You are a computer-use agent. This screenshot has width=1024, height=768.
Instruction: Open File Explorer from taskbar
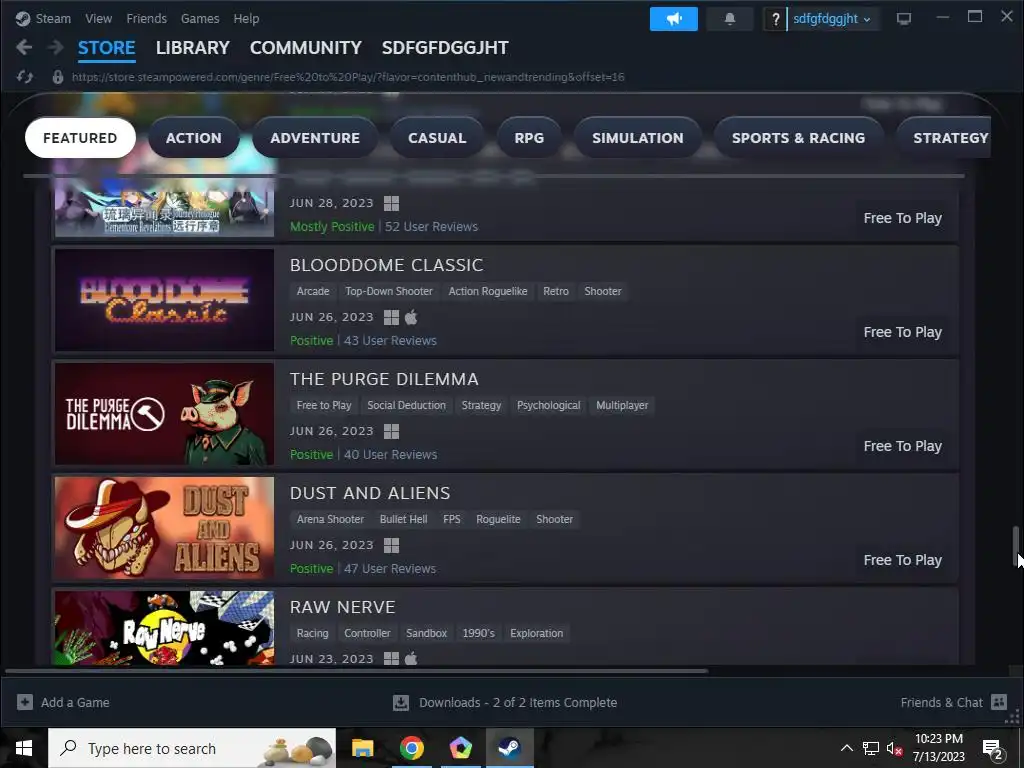(x=362, y=748)
